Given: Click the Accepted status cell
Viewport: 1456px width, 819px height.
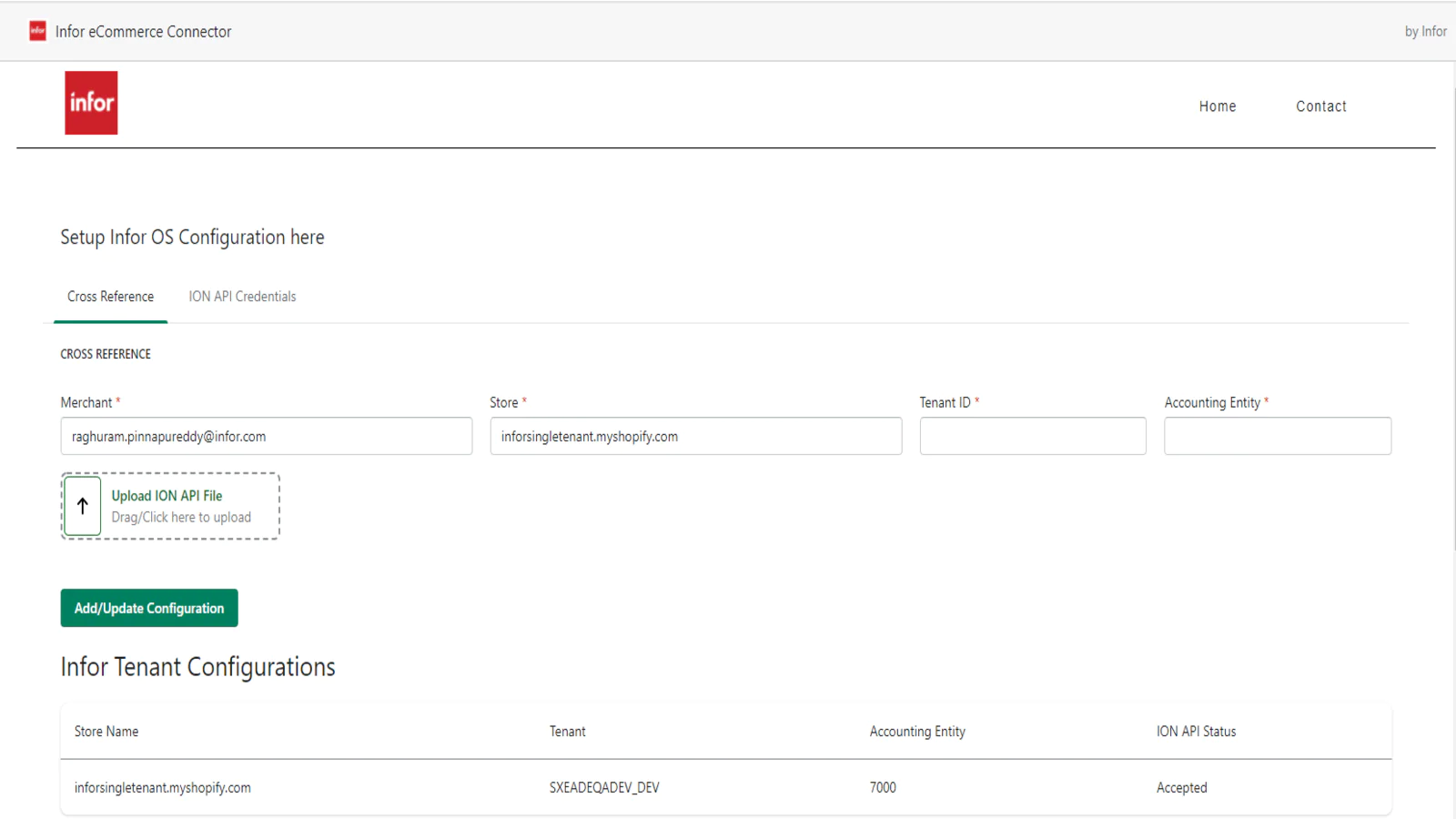Looking at the screenshot, I should (1182, 788).
